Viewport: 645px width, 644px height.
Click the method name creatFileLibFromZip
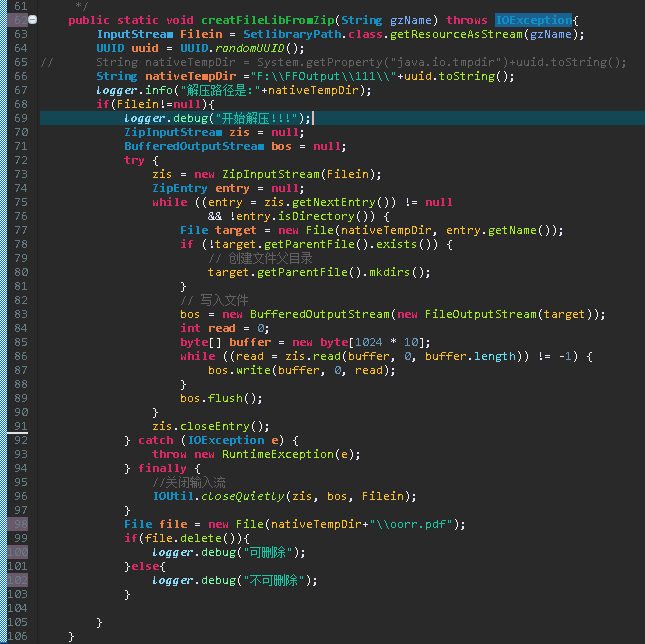click(267, 20)
